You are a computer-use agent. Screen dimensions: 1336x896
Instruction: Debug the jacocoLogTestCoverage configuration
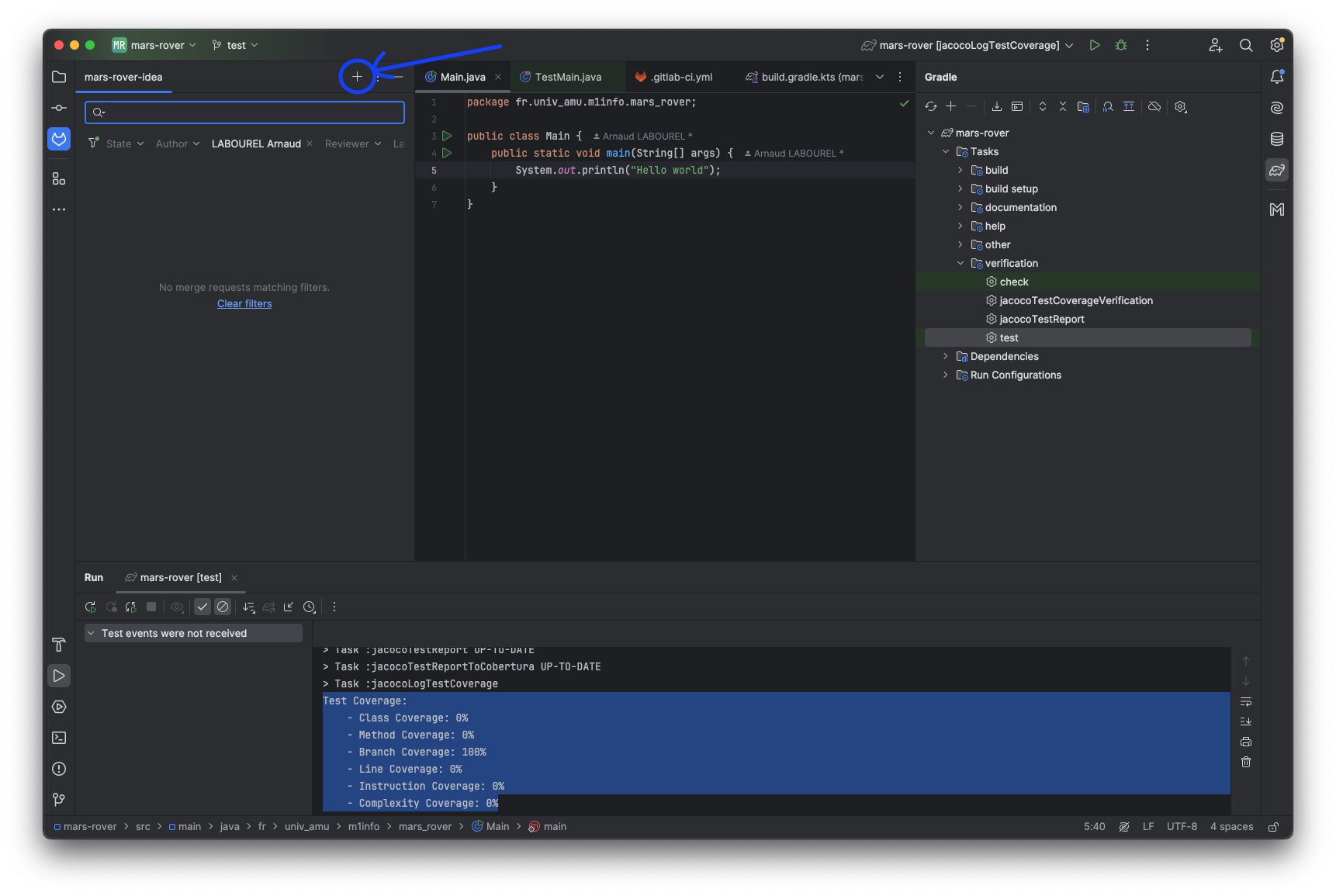pos(1121,45)
